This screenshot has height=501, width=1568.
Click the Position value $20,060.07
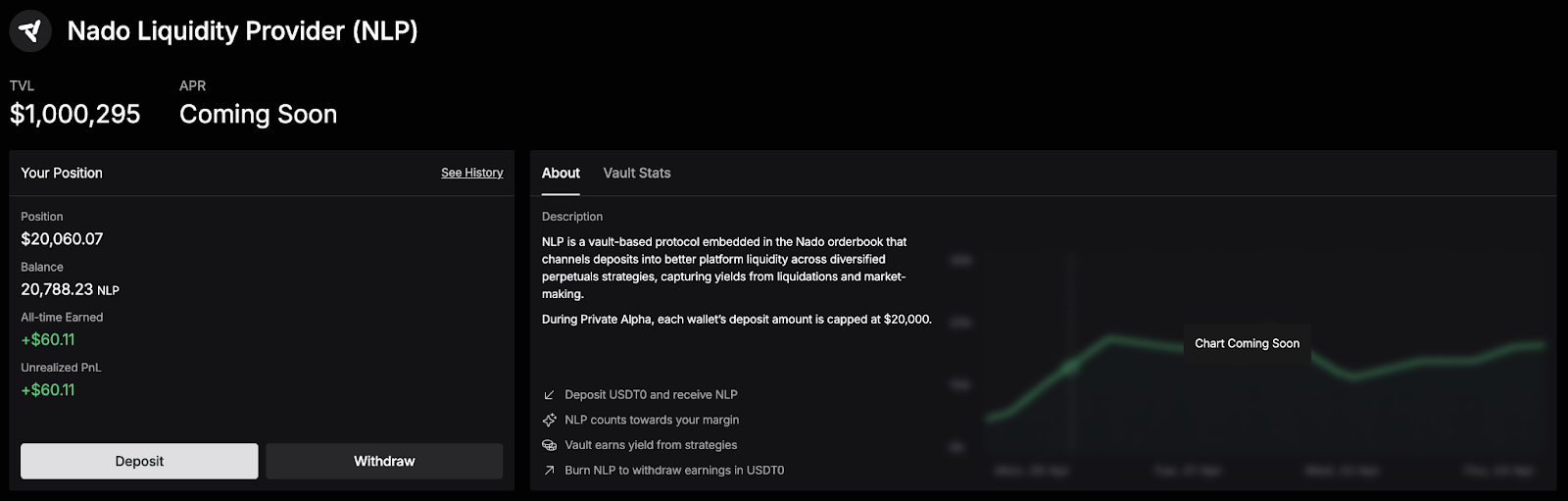coord(62,238)
